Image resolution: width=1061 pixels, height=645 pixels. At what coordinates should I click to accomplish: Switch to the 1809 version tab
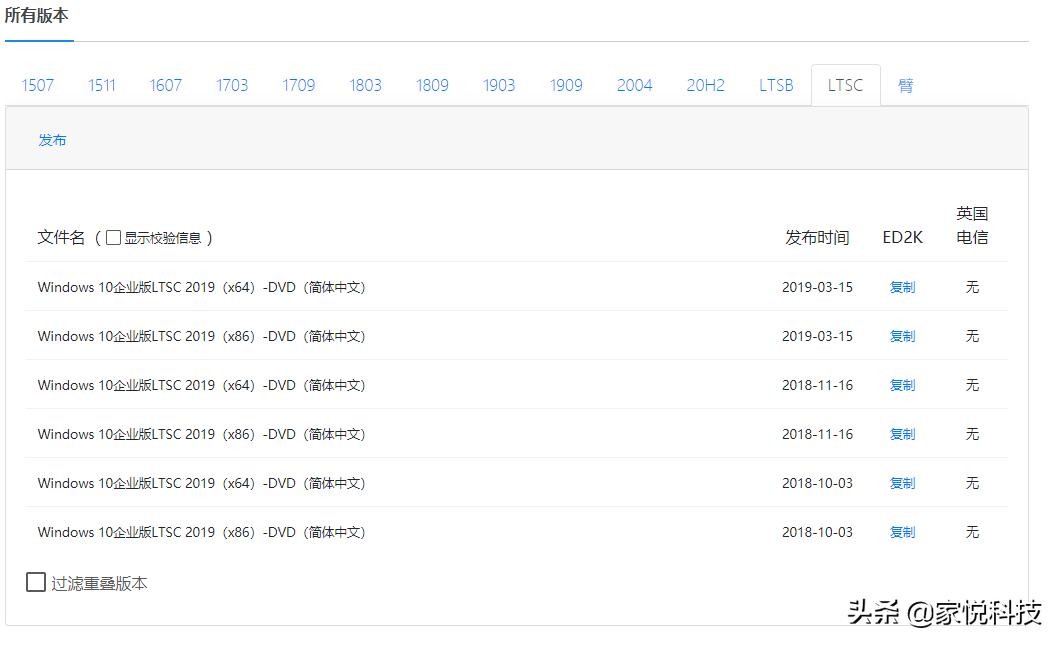pos(432,85)
